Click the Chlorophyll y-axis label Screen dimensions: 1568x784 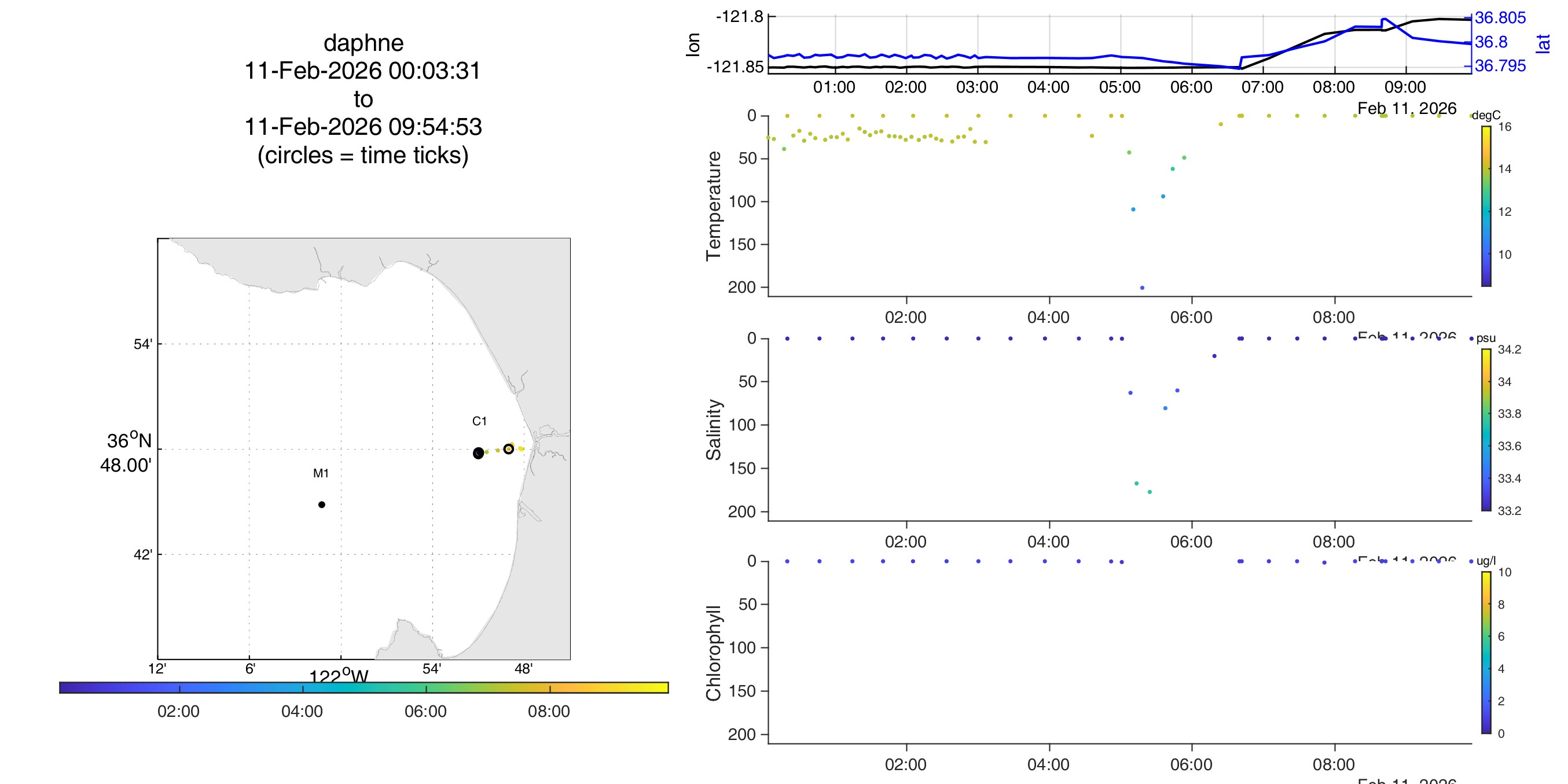click(714, 653)
